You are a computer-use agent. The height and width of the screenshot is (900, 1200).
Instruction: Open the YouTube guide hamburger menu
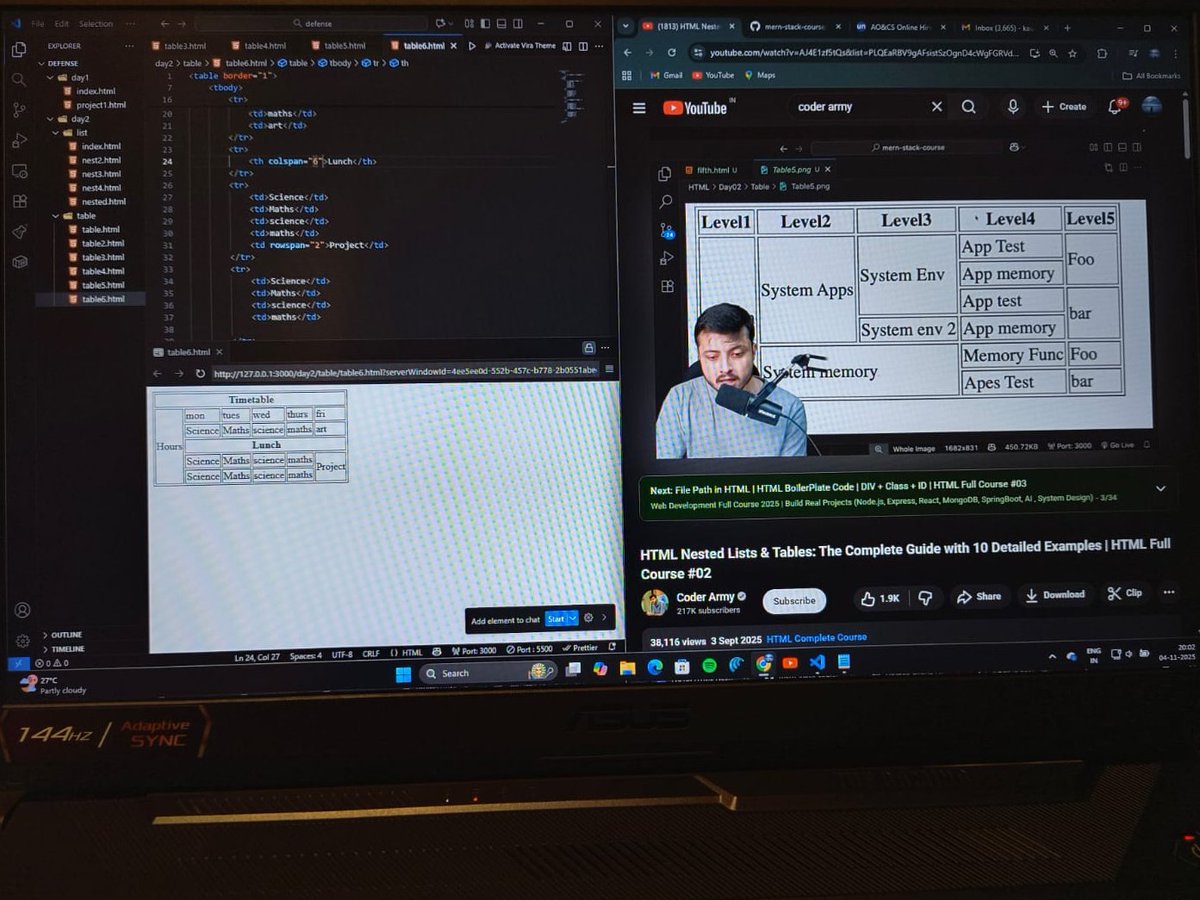coord(639,108)
